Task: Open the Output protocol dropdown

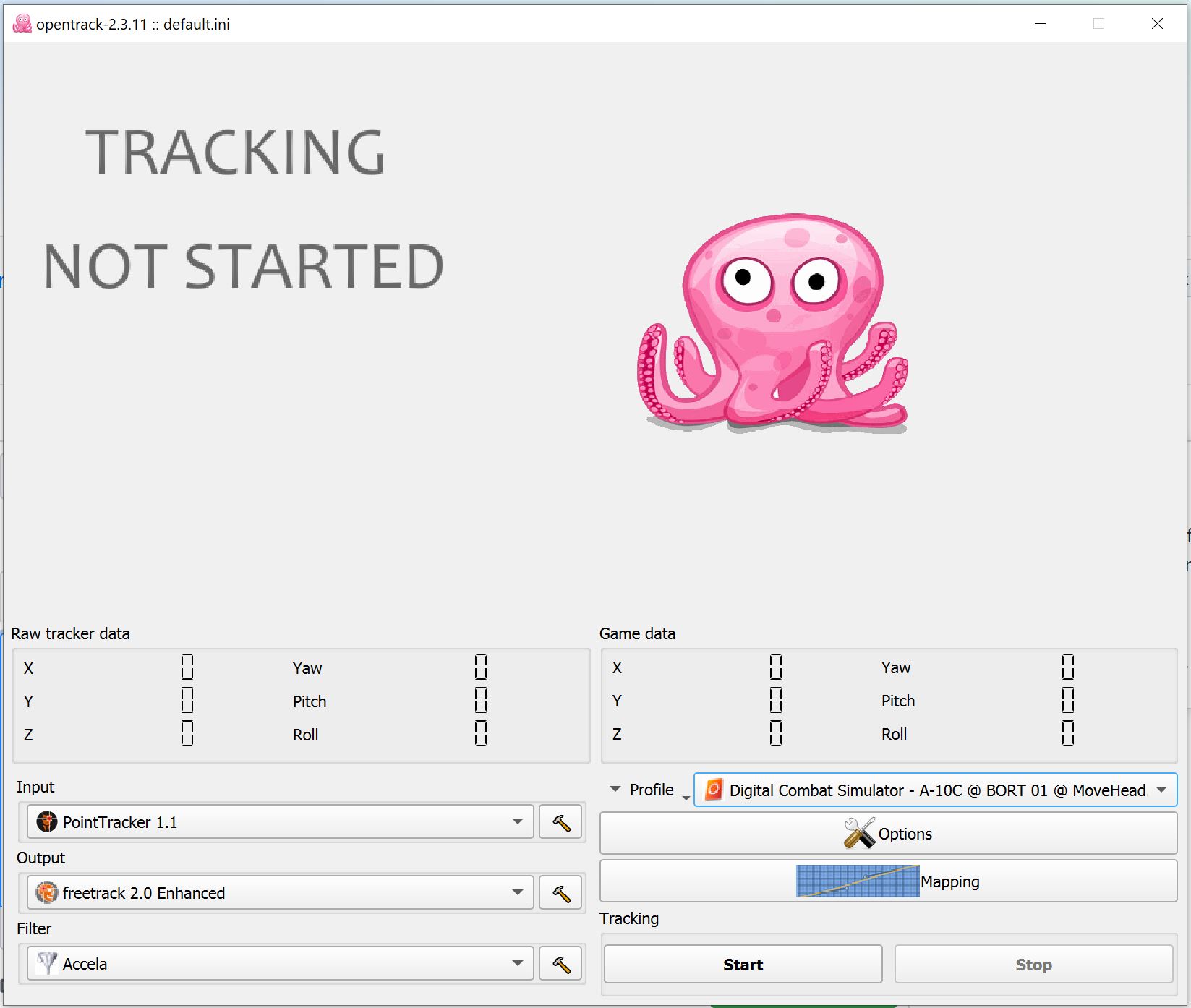Action: pyautogui.click(x=516, y=892)
